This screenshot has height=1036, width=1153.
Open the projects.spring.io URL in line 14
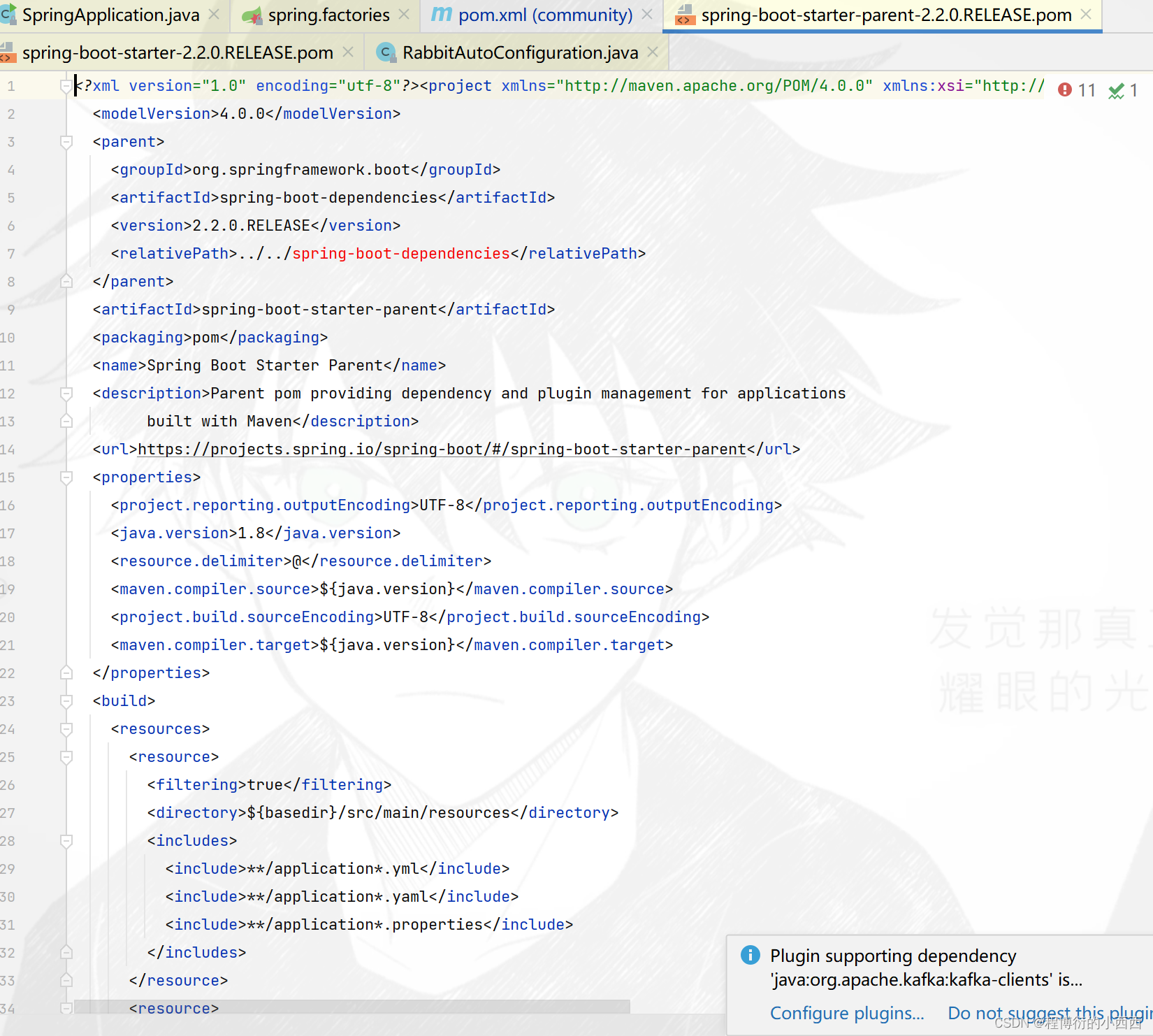pyautogui.click(x=442, y=449)
